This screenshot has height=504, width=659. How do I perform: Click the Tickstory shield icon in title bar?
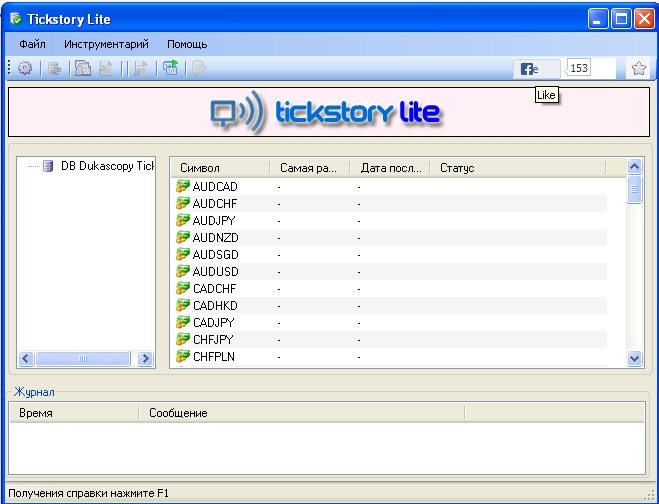coord(16,19)
